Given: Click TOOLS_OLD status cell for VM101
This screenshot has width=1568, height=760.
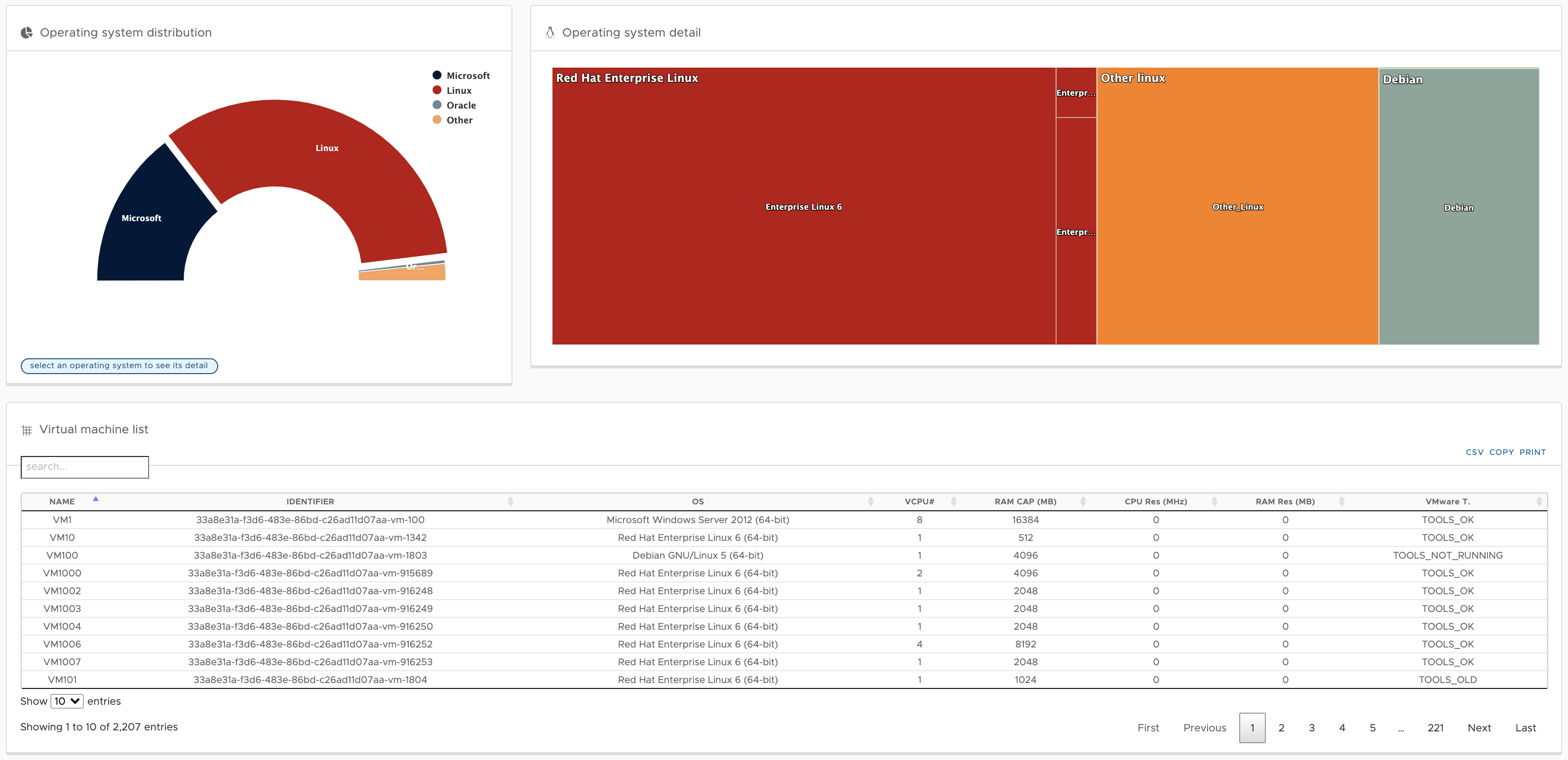Looking at the screenshot, I should pos(1448,680).
